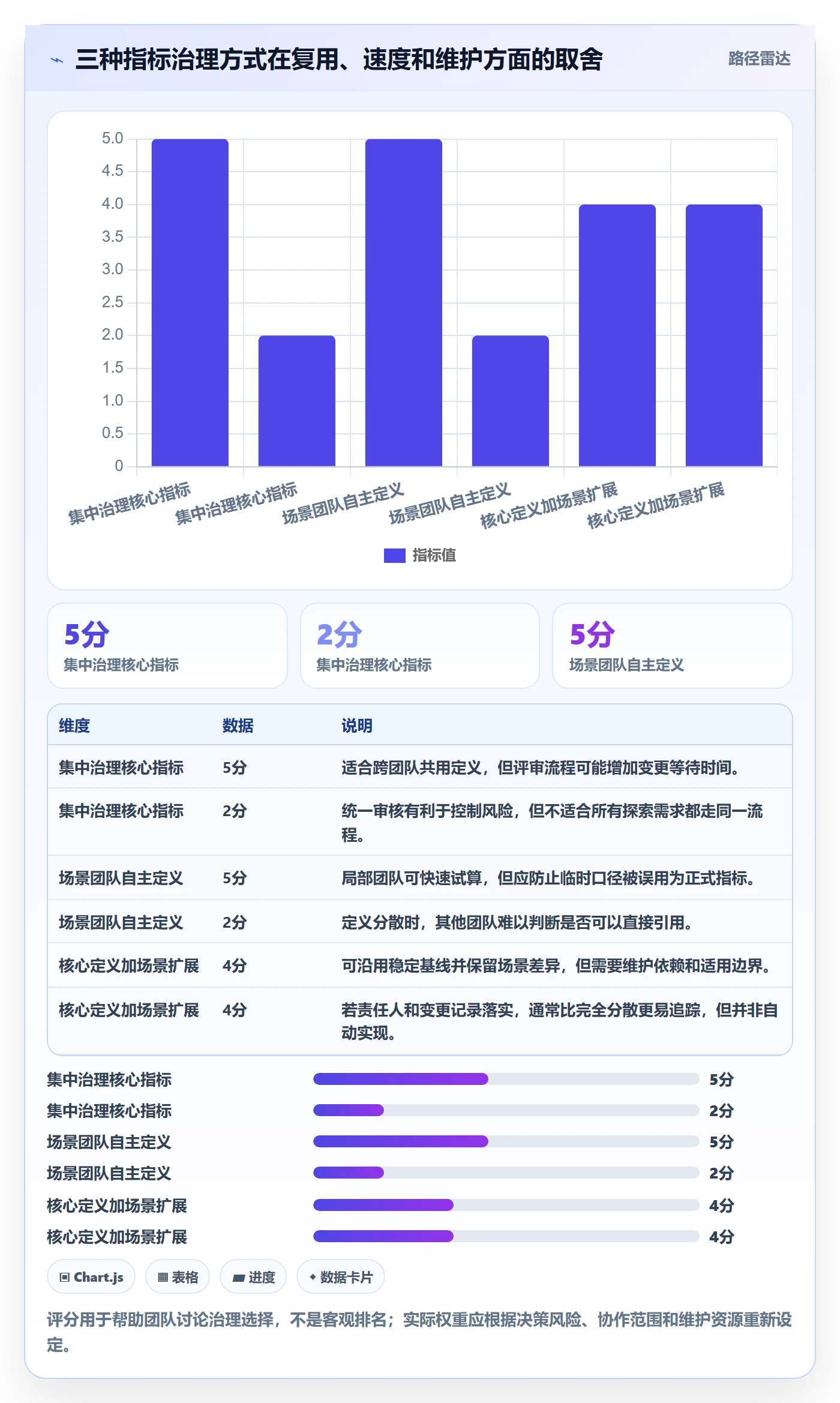Image resolution: width=840 pixels, height=1403 pixels.
Task: Click the 指标值 legend label
Action: click(434, 556)
